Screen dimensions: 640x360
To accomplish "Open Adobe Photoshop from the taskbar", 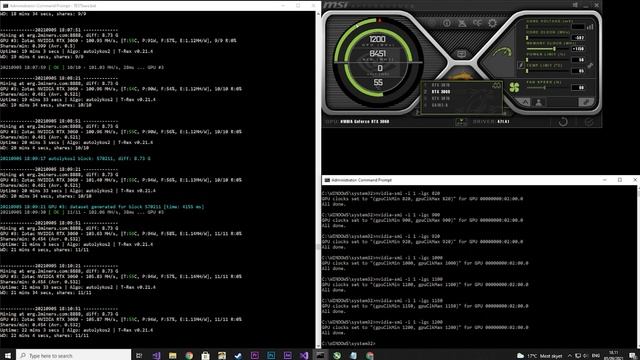I will (x=271, y=356).
